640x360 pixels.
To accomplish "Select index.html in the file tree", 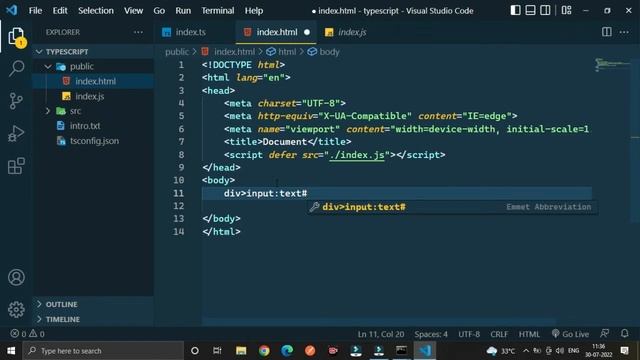I will coord(93,81).
